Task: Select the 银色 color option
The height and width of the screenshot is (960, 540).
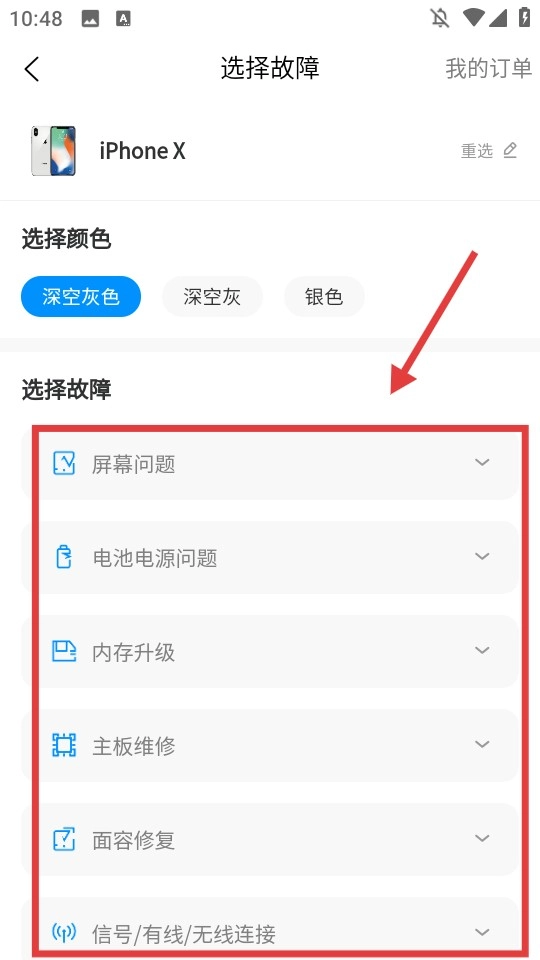Action: click(x=324, y=296)
